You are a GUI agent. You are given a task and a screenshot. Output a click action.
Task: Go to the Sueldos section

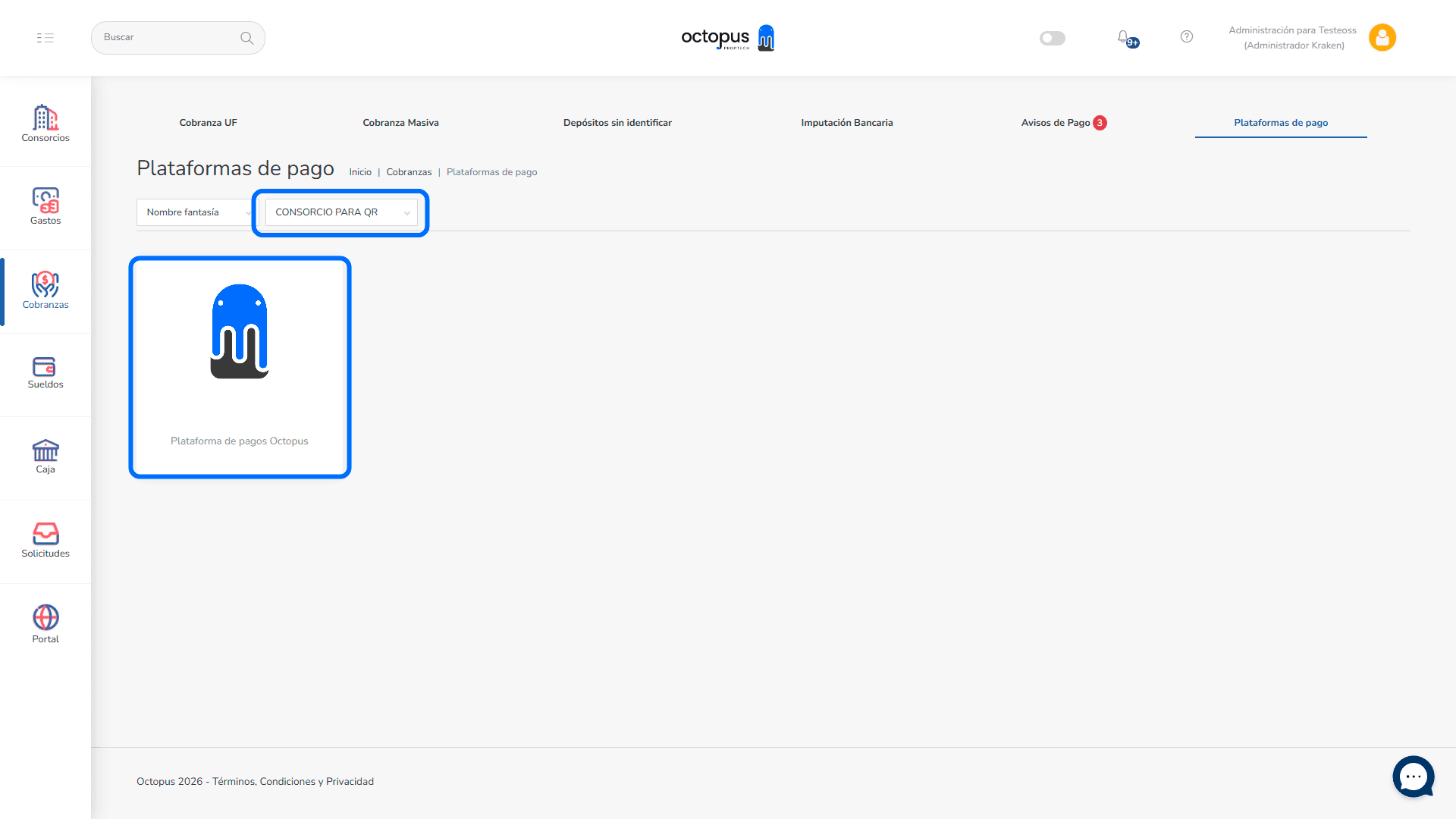point(45,372)
